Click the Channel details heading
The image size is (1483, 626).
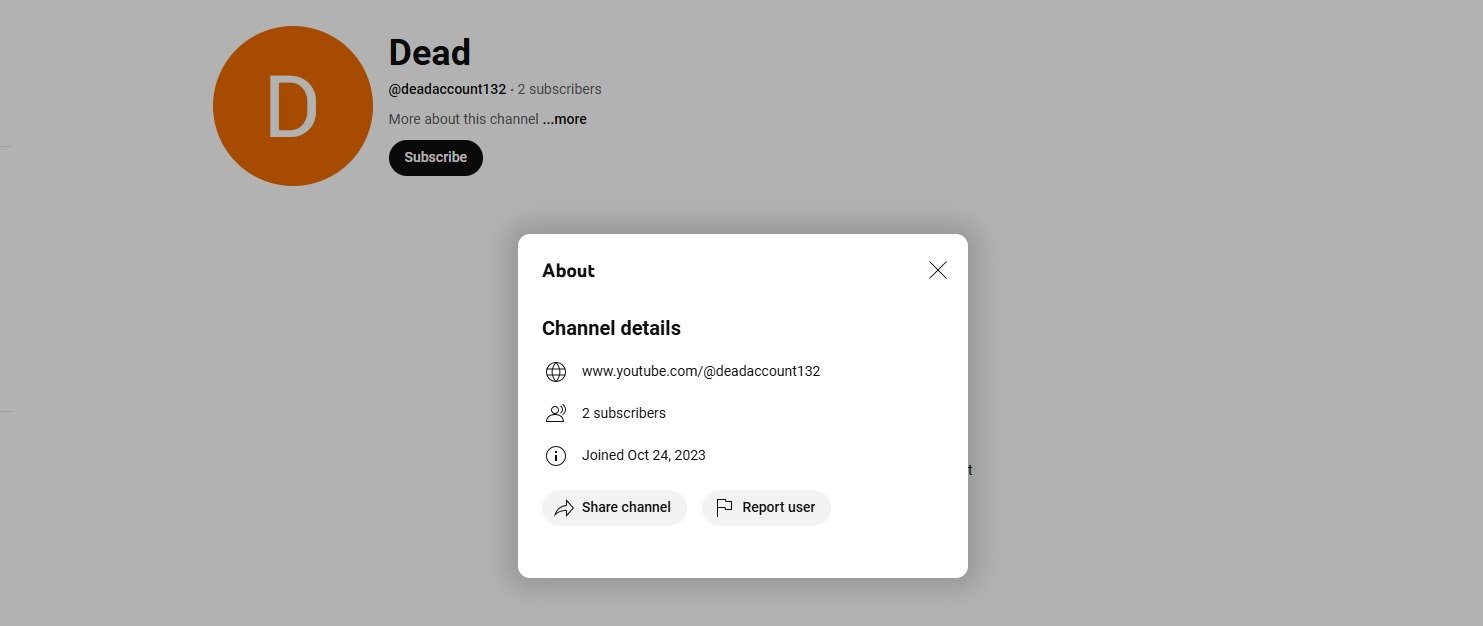pyautogui.click(x=611, y=328)
